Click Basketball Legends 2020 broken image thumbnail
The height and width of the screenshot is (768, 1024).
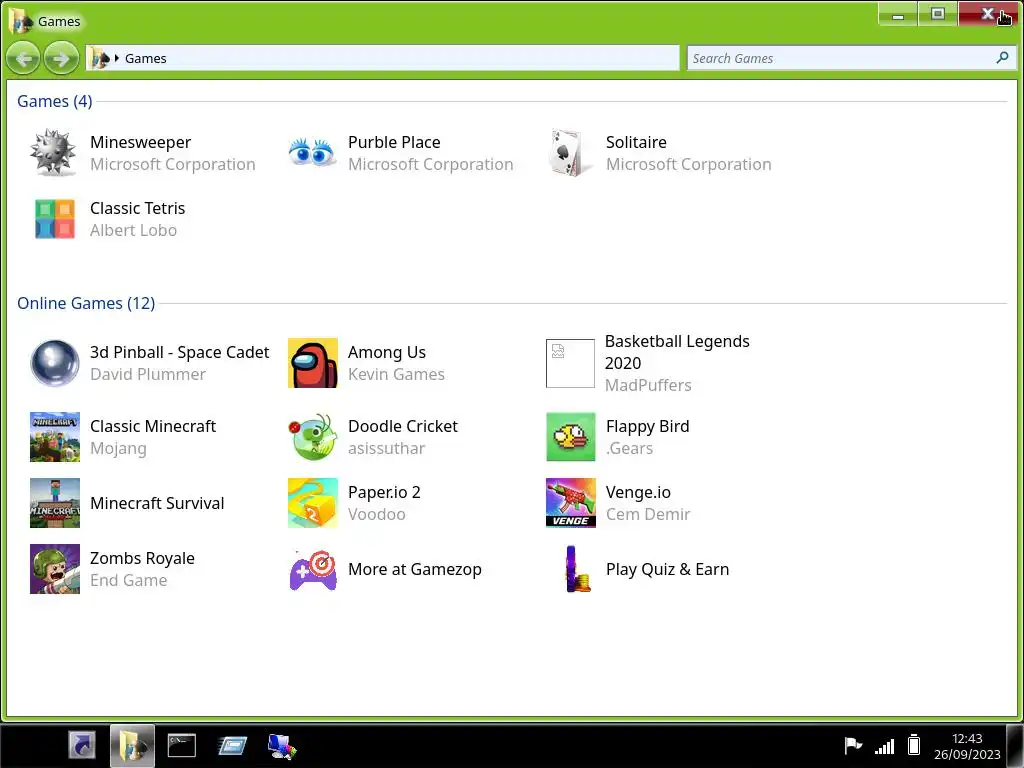pos(570,363)
